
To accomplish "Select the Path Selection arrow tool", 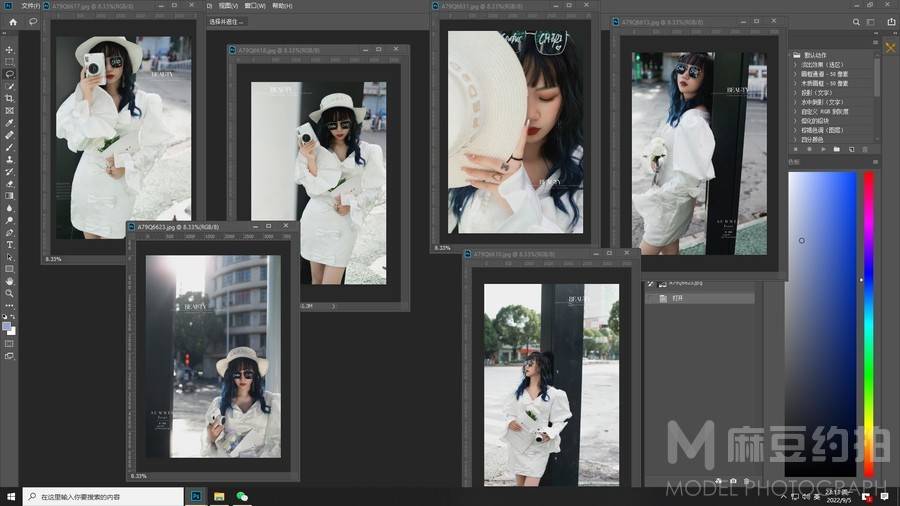I will (9, 257).
